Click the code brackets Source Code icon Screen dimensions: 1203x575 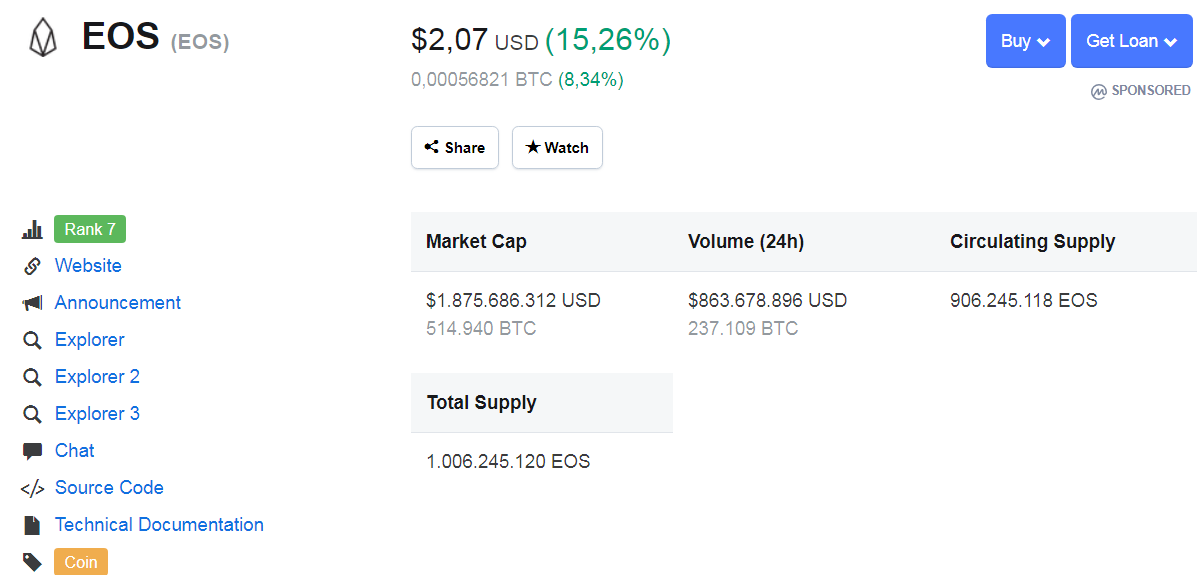click(32, 488)
